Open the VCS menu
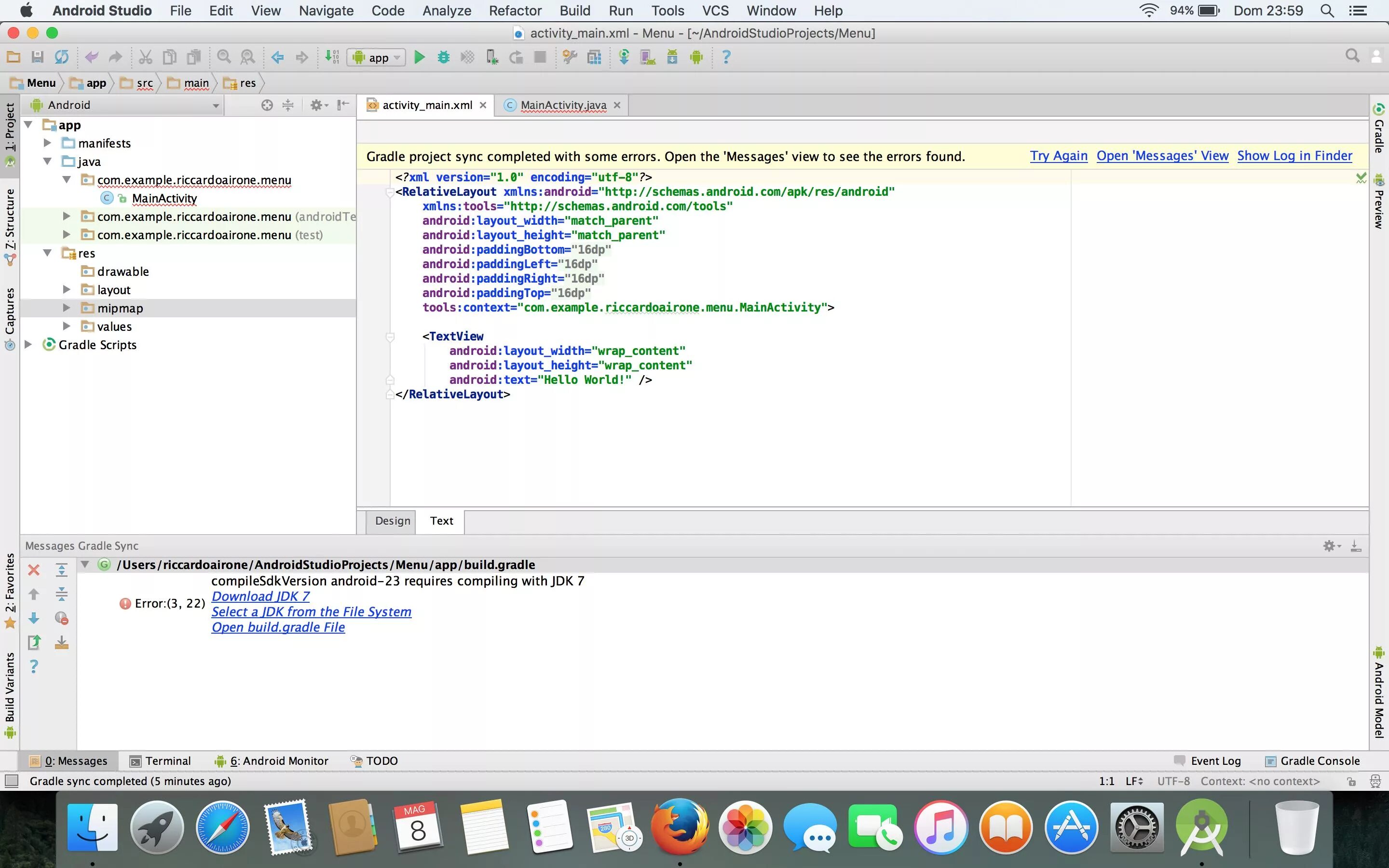Viewport: 1389px width, 868px height. pos(715,10)
